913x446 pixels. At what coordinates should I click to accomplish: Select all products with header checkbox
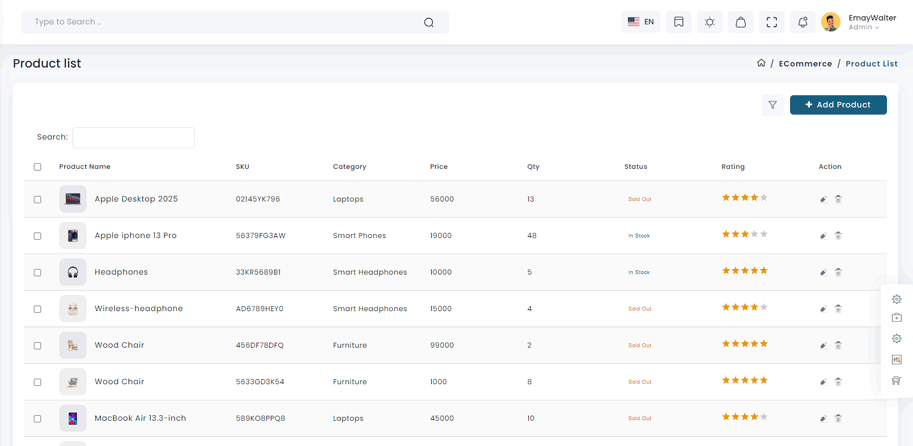coord(38,167)
